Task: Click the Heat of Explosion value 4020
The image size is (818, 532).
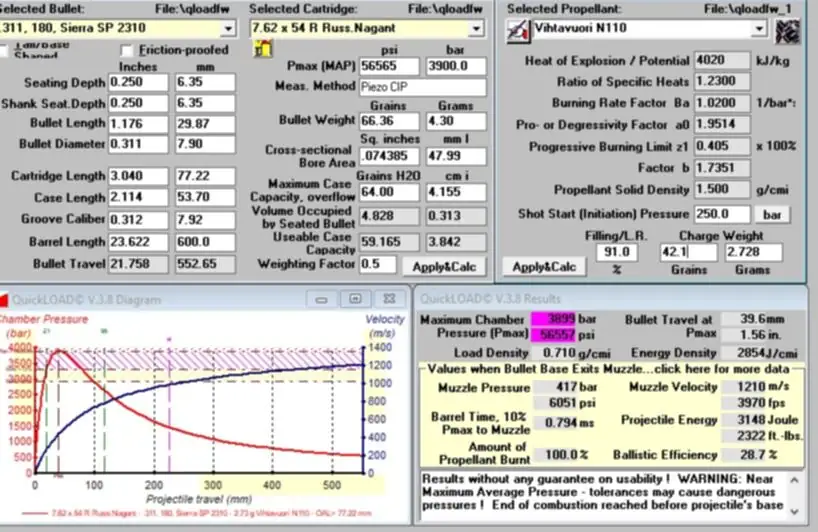Action: [722, 61]
